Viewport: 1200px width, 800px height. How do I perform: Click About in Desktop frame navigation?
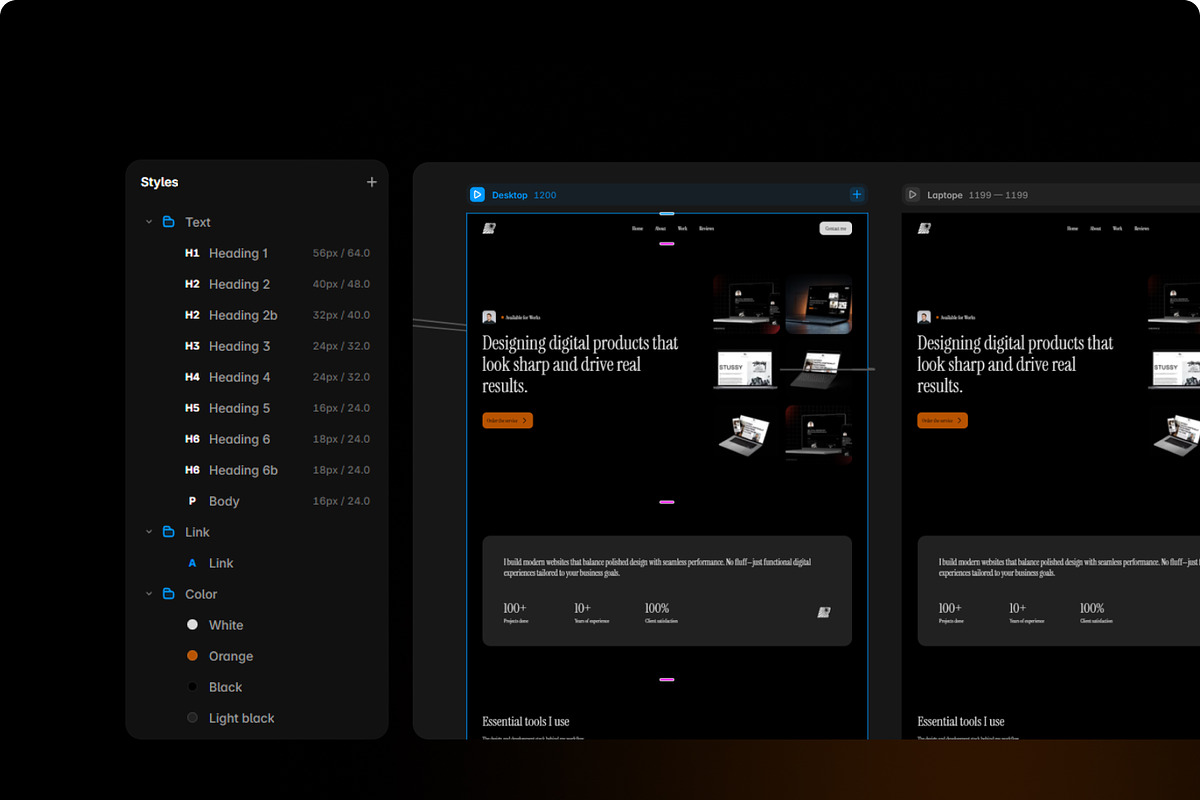660,229
